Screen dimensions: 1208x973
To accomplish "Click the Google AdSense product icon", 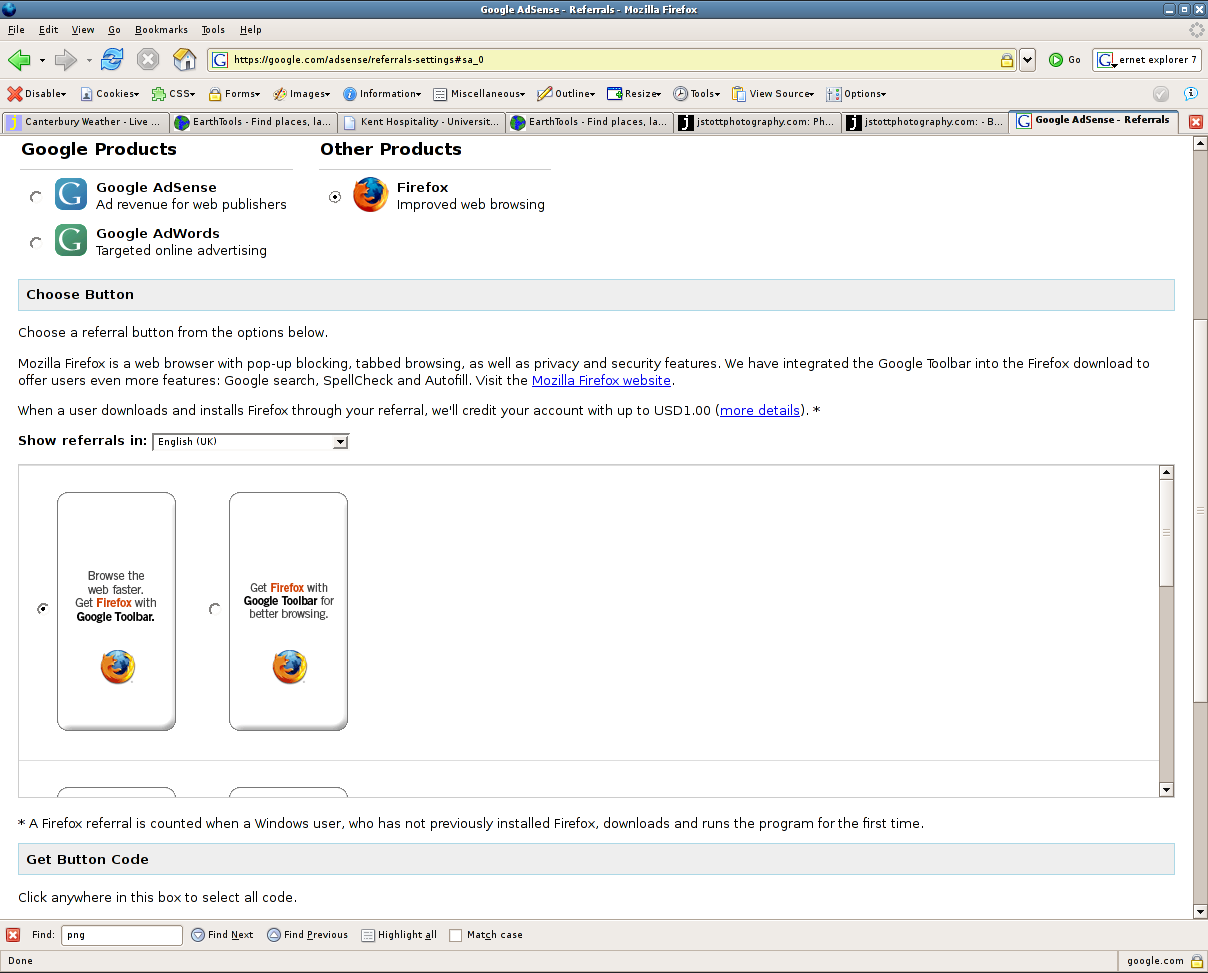I will coord(71,194).
